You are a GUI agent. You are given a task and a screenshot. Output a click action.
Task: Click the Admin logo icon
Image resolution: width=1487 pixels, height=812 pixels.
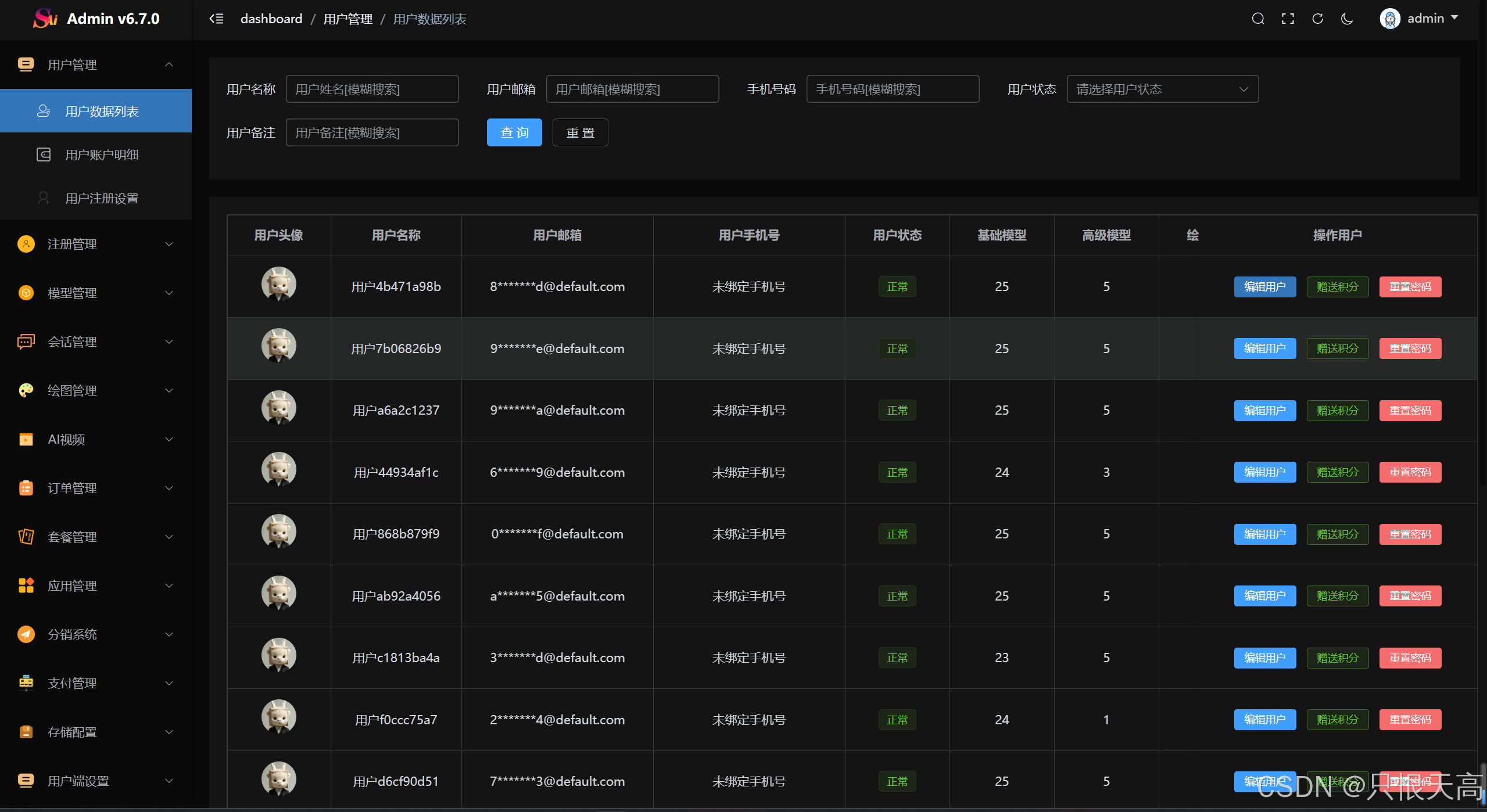(x=45, y=19)
